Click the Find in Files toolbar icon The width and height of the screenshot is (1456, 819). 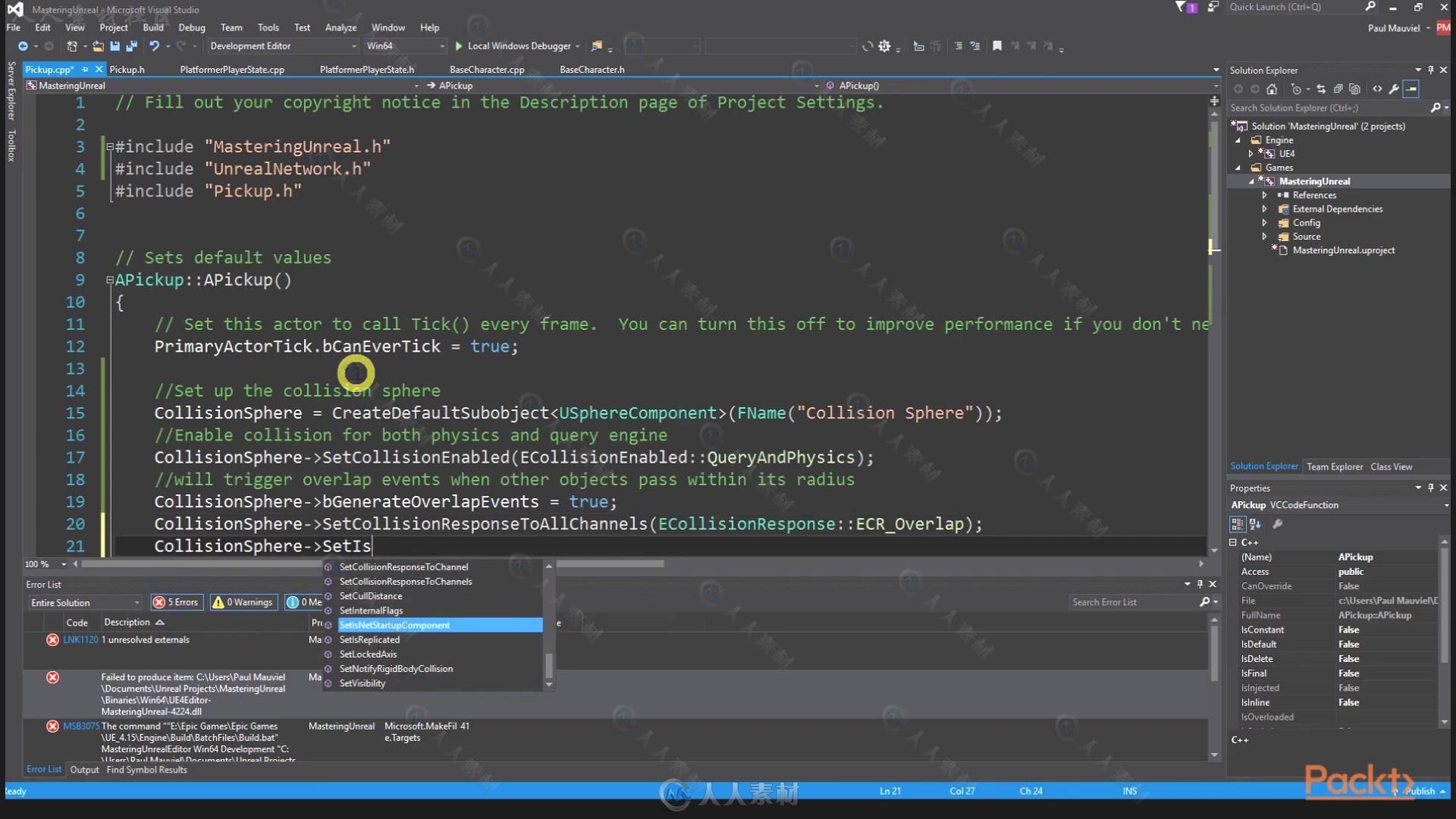point(597,46)
